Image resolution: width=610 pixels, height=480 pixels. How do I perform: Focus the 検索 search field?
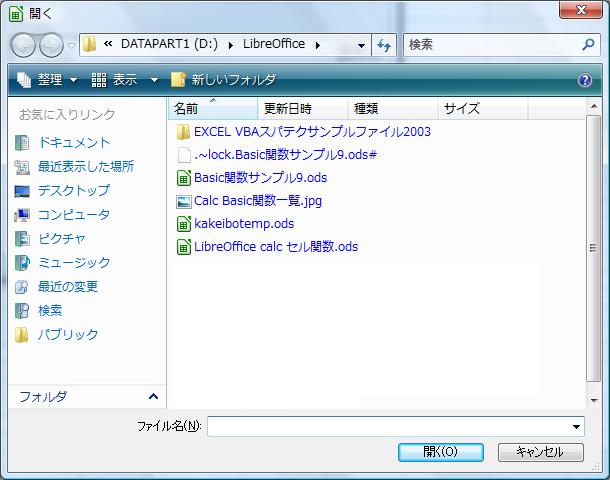point(492,45)
